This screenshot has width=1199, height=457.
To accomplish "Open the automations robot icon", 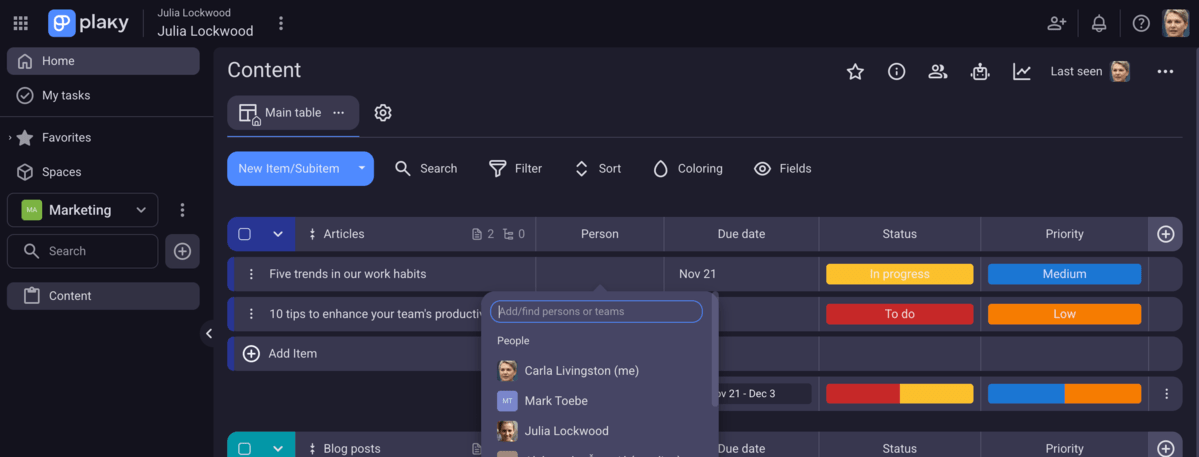I will click(x=980, y=72).
